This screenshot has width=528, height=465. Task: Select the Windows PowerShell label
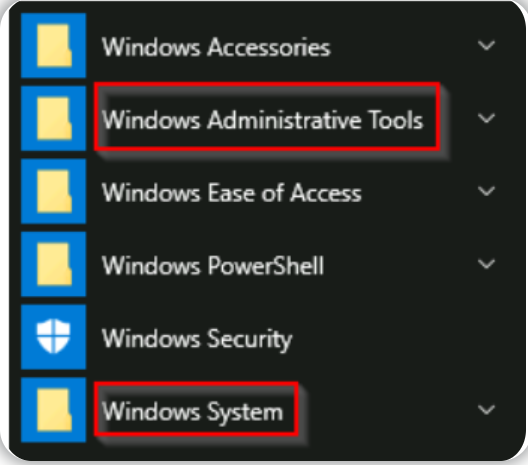click(213, 266)
